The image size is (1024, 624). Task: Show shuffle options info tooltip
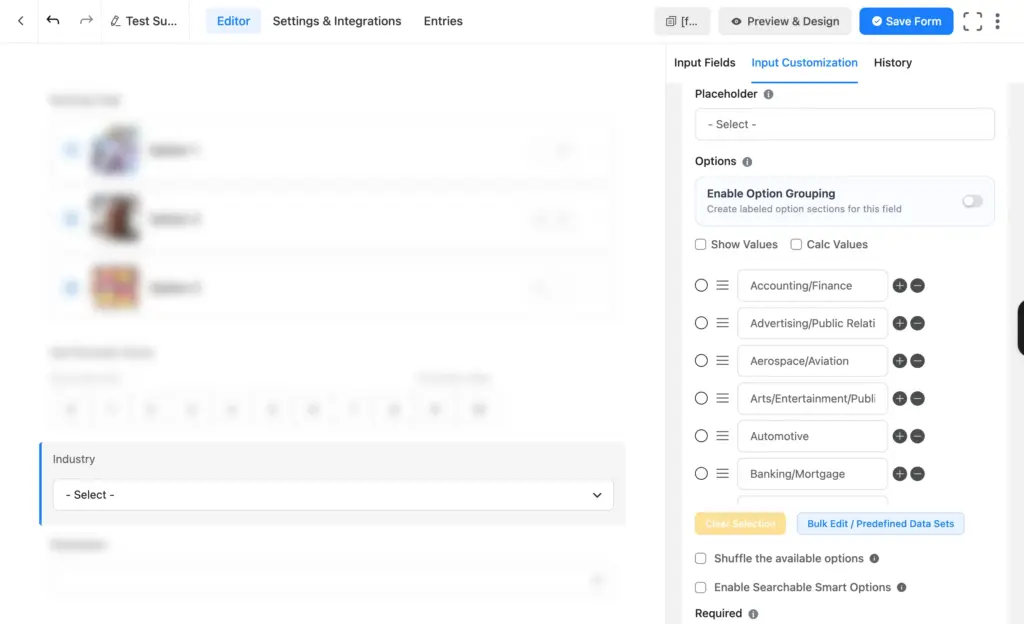874,559
